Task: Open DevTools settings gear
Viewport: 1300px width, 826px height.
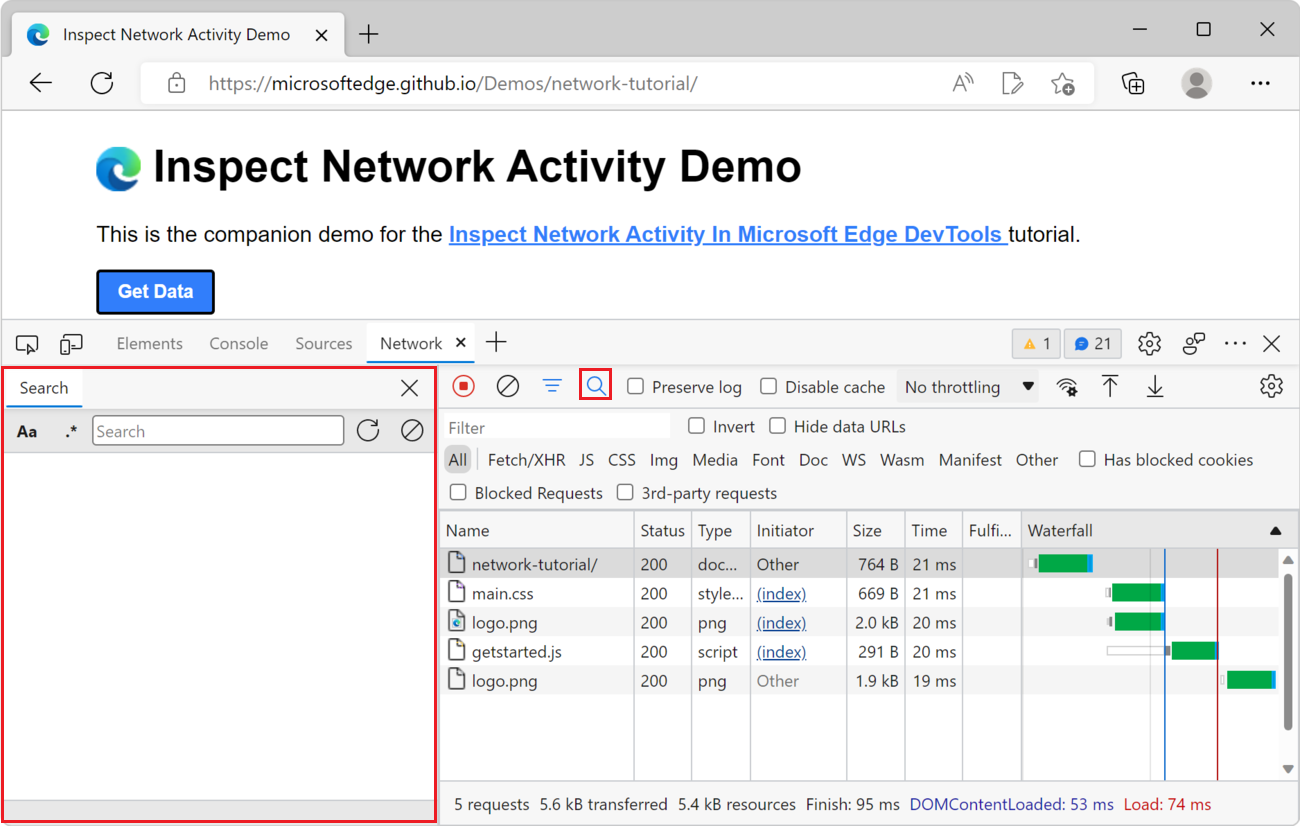Action: point(1149,344)
